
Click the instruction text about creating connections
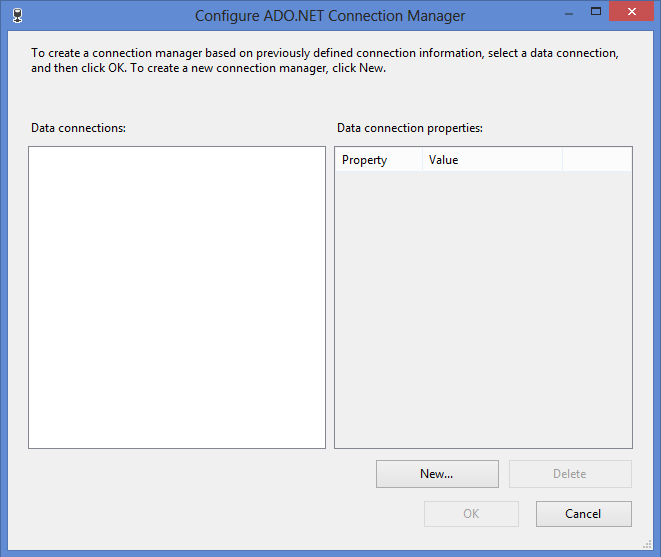click(325, 60)
